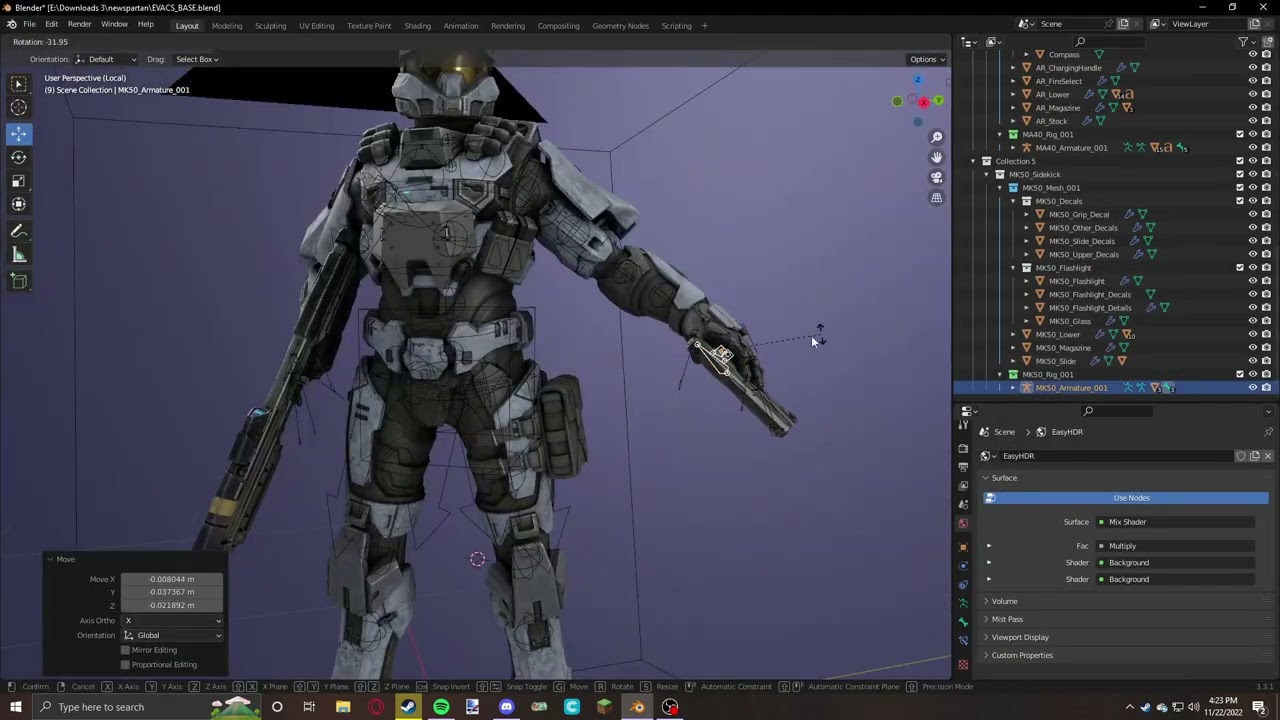The width and height of the screenshot is (1280, 720).
Task: Click the viewport zoom magnifier icon
Action: click(x=937, y=137)
